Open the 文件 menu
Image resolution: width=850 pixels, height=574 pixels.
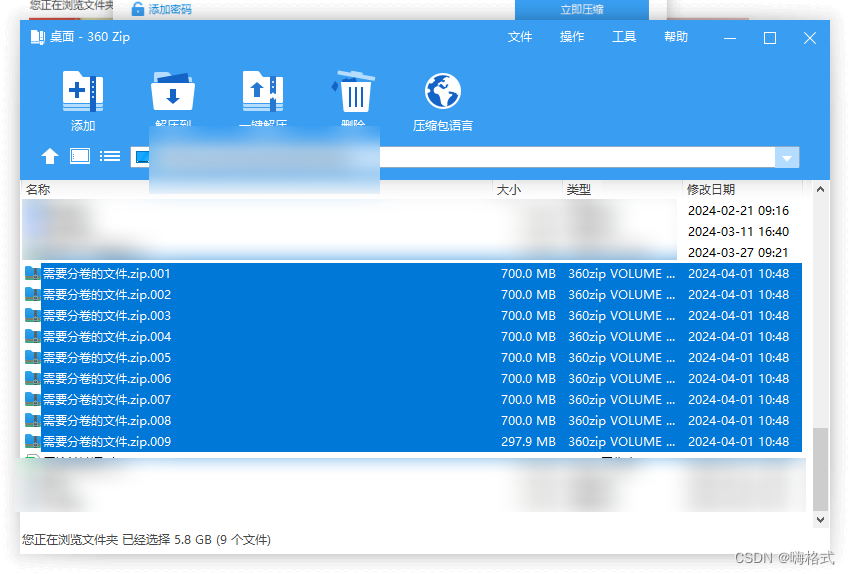[520, 37]
